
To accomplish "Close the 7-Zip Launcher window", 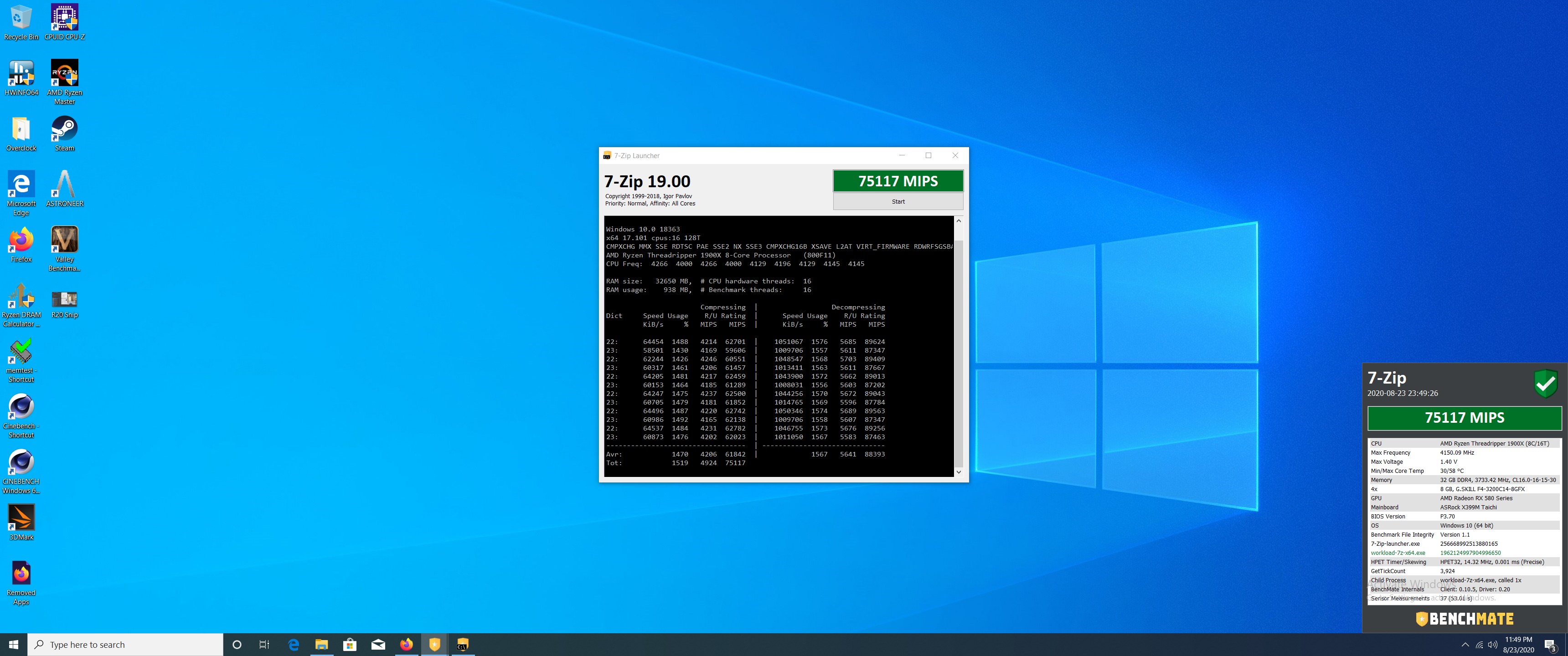I will [x=955, y=155].
